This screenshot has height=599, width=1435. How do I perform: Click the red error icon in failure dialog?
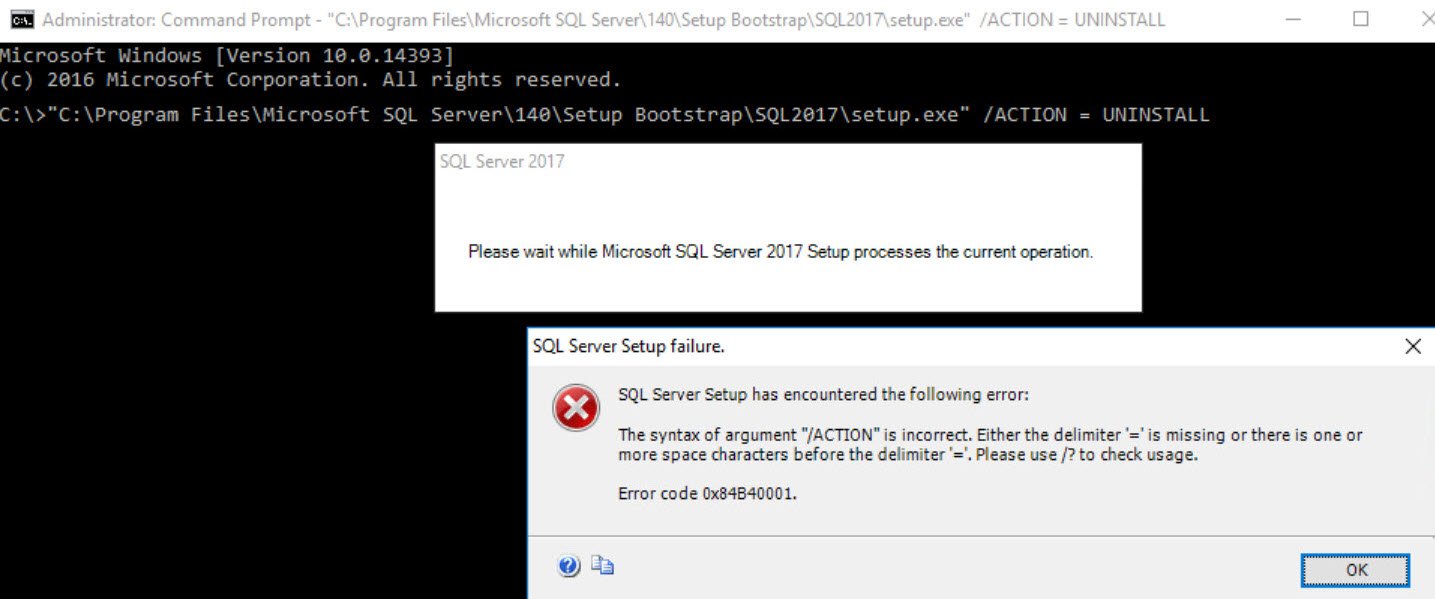tap(577, 409)
